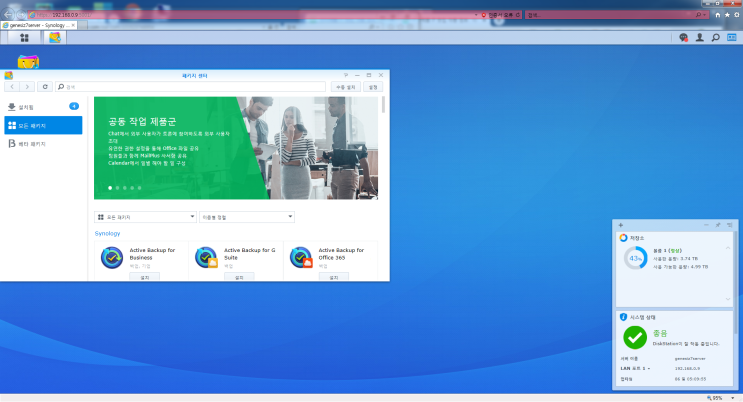The height and width of the screenshot is (402, 743).
Task: Click the installed packages count badge
Action: point(74,106)
